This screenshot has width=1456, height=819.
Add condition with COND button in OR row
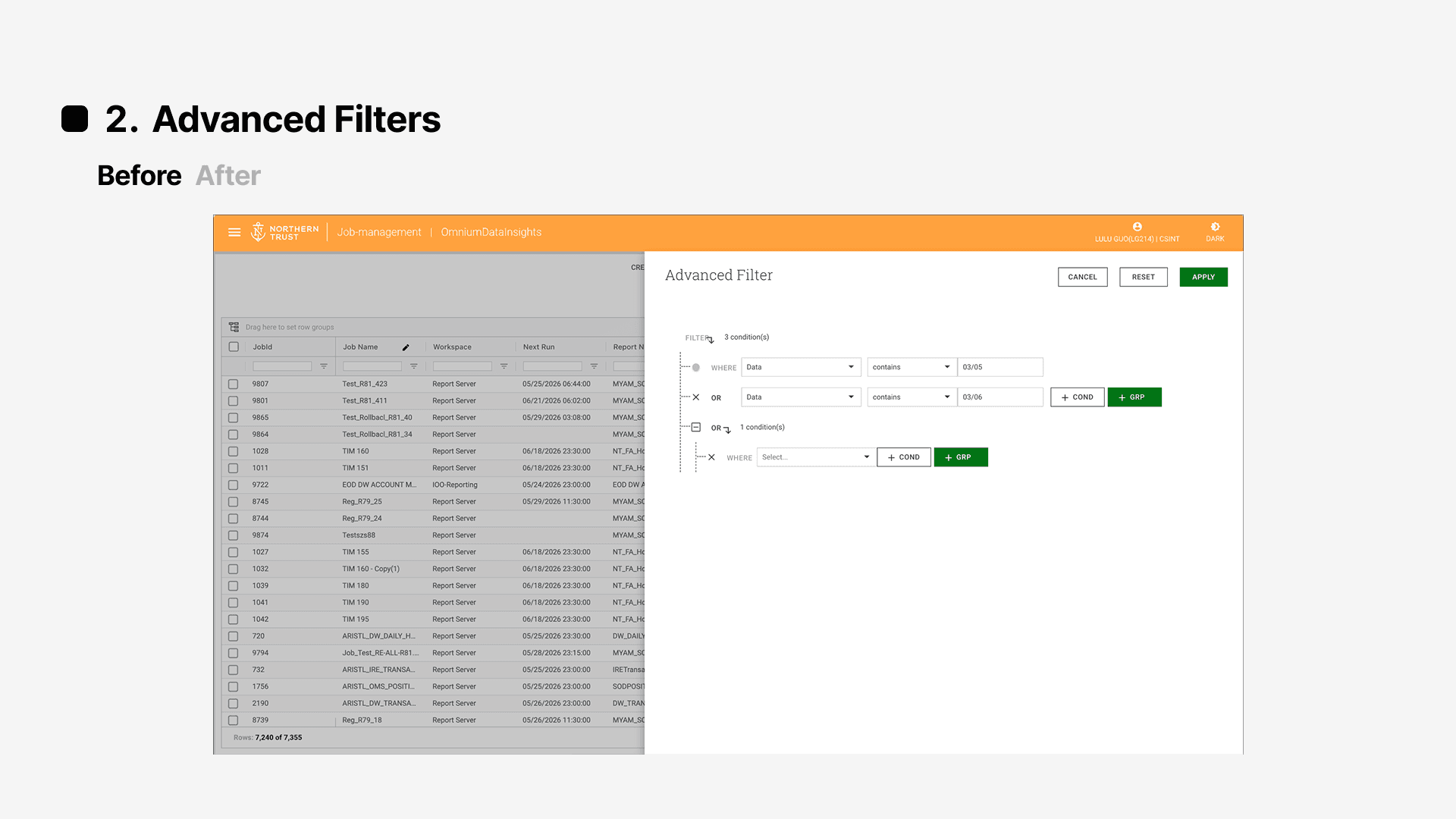tap(1078, 397)
